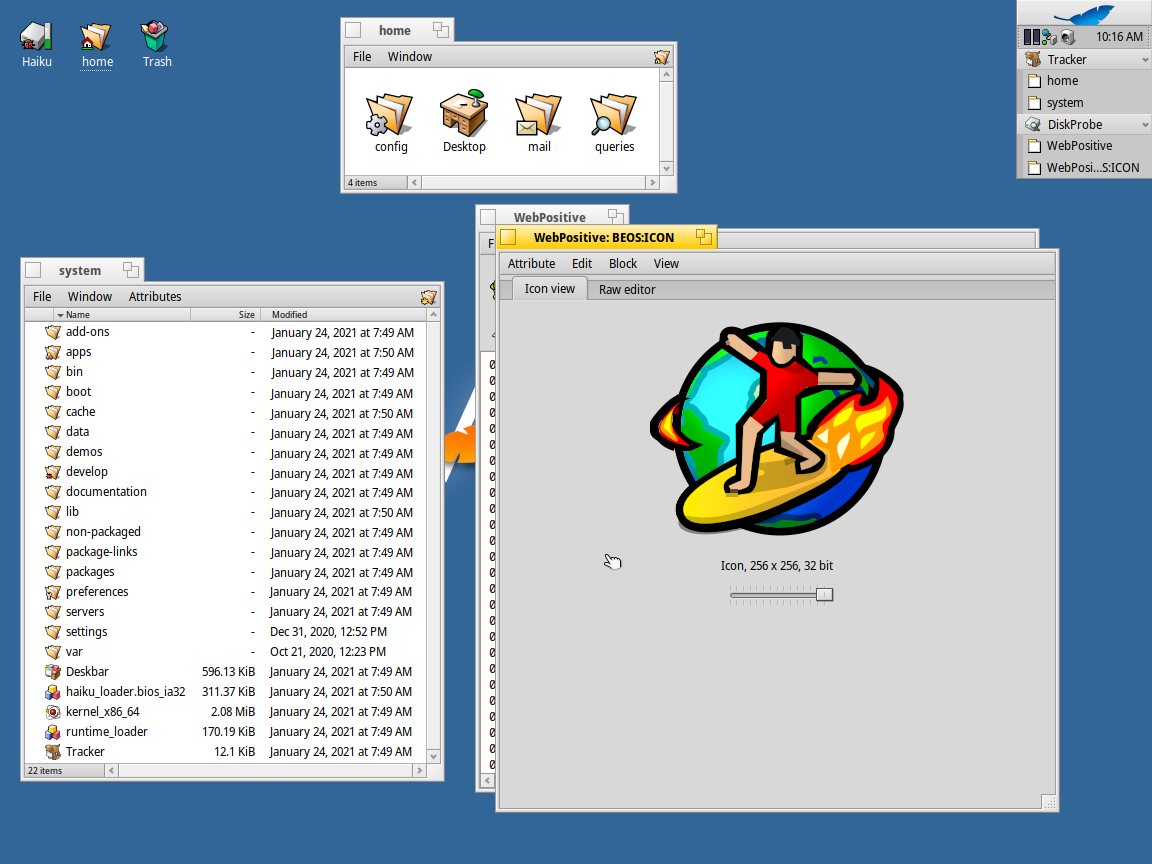Select the haiku_loader.bios_ia32 file icon
The height and width of the screenshot is (864, 1152).
click(x=53, y=691)
